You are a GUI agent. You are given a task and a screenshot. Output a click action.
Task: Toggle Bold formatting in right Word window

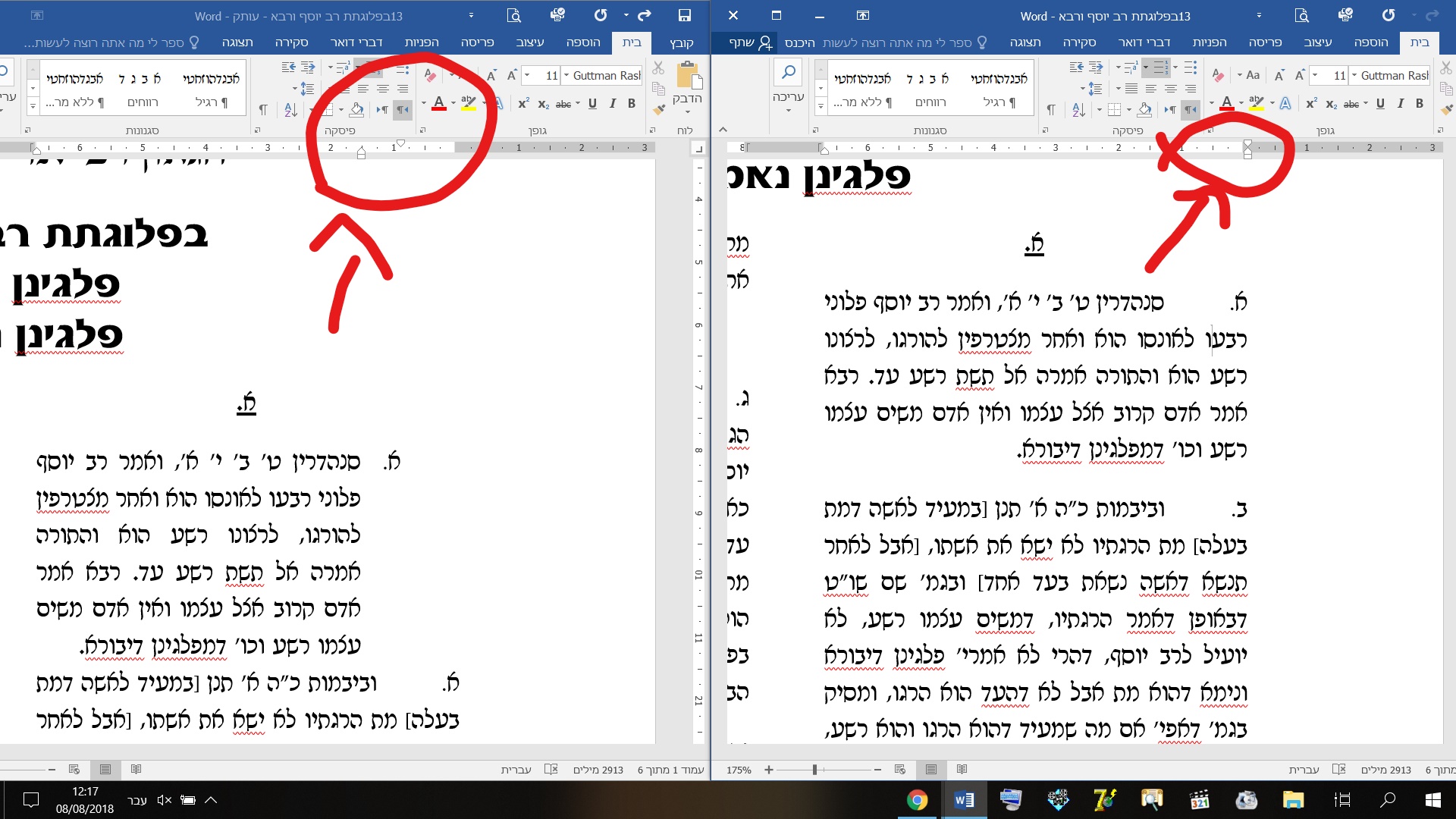1420,104
